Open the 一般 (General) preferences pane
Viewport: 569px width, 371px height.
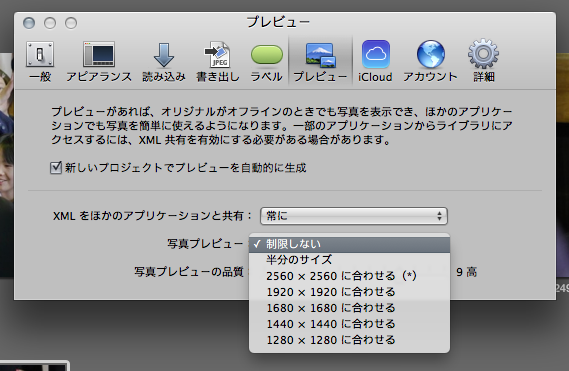[x=40, y=61]
